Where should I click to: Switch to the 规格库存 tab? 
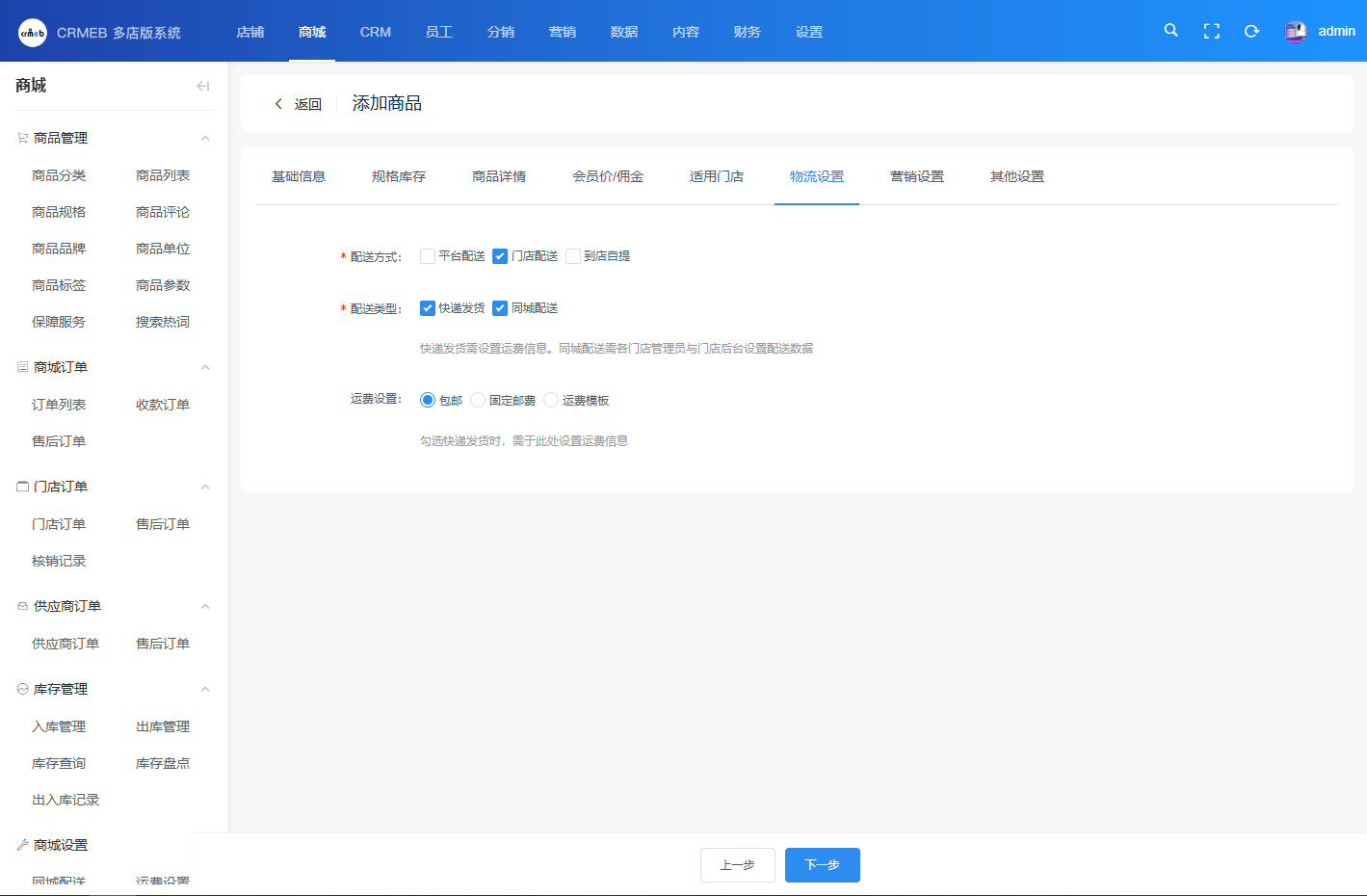[399, 176]
